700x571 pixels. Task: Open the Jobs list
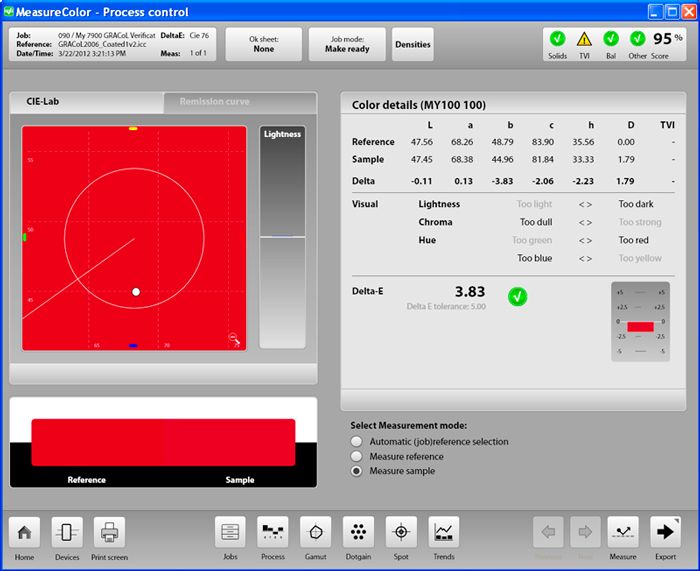[x=230, y=532]
